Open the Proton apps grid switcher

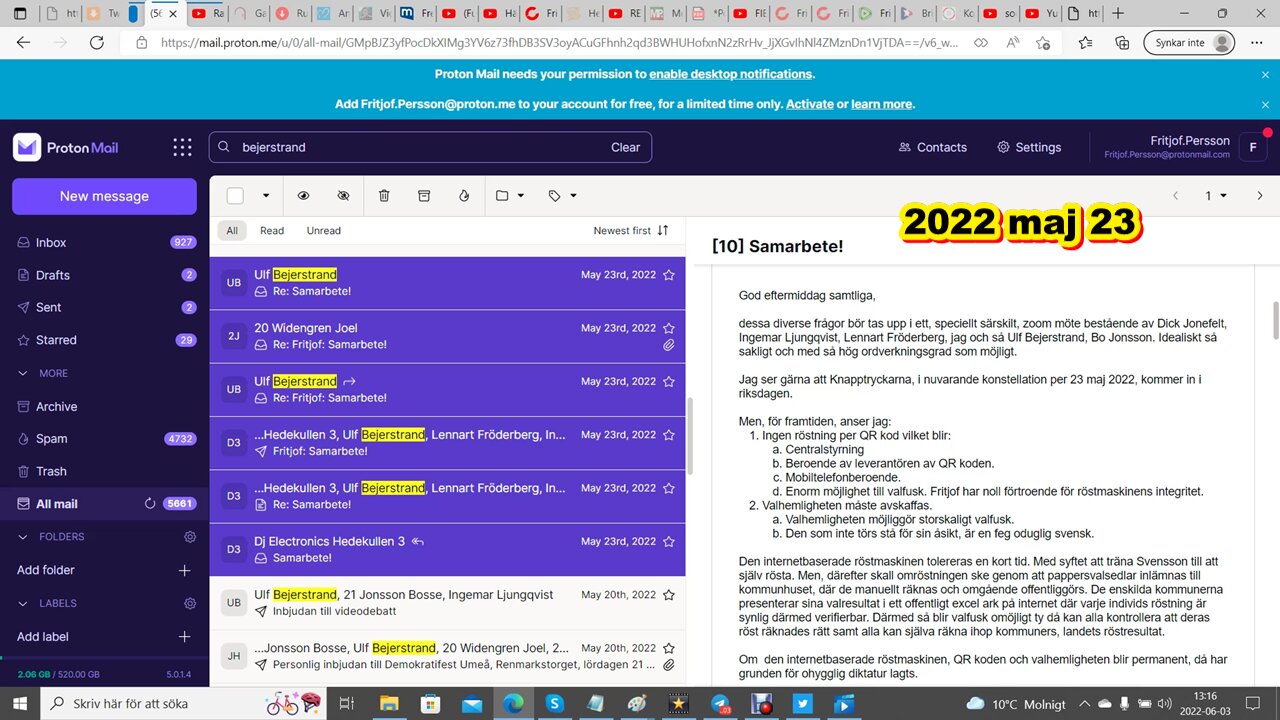(x=182, y=147)
